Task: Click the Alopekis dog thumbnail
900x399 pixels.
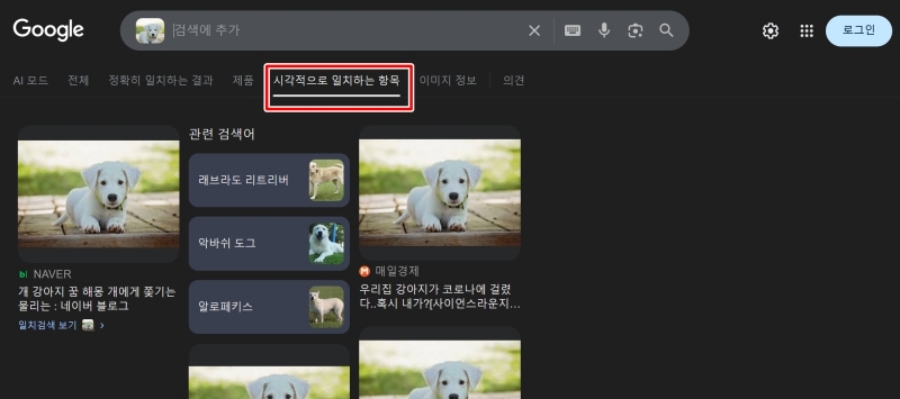Action: point(327,307)
